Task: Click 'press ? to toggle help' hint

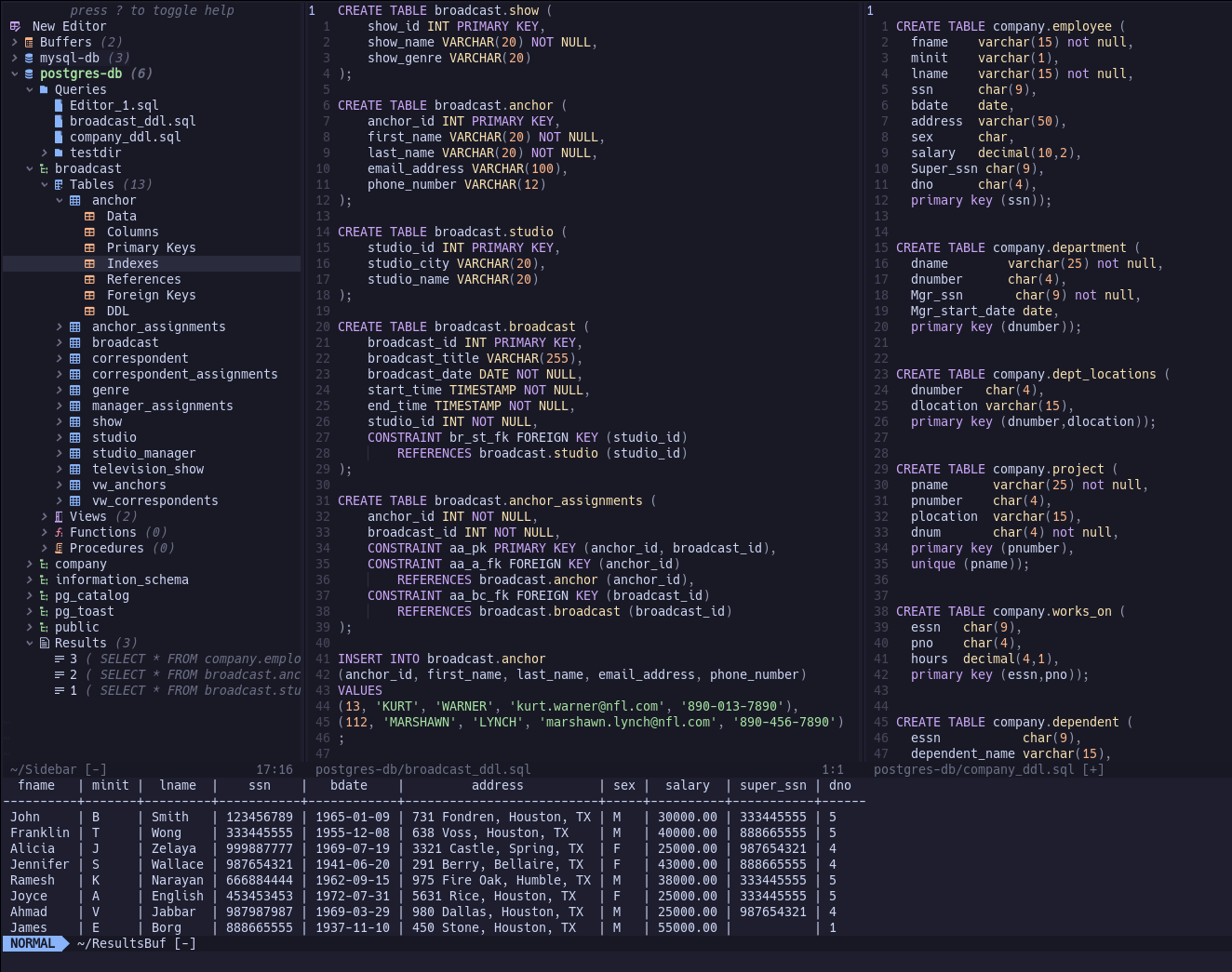Action: click(x=152, y=10)
